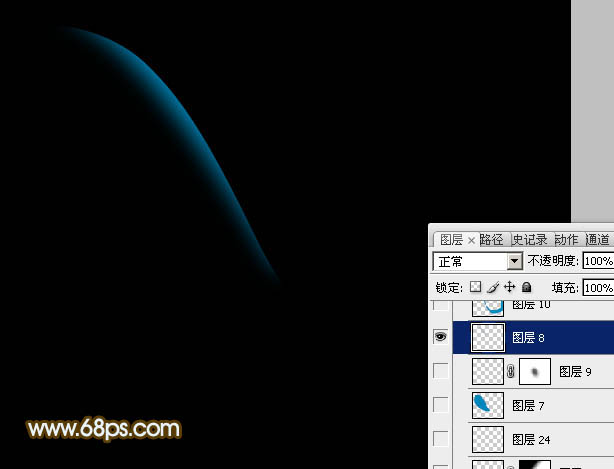614x469 pixels.
Task: Click lock all padlock icon
Action: (x=526, y=287)
